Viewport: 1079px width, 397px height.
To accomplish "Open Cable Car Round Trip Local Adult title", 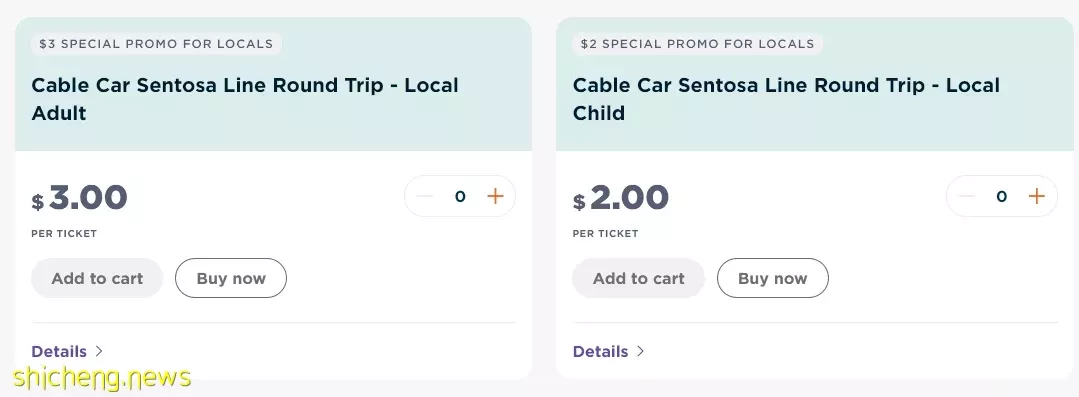I will [245, 98].
